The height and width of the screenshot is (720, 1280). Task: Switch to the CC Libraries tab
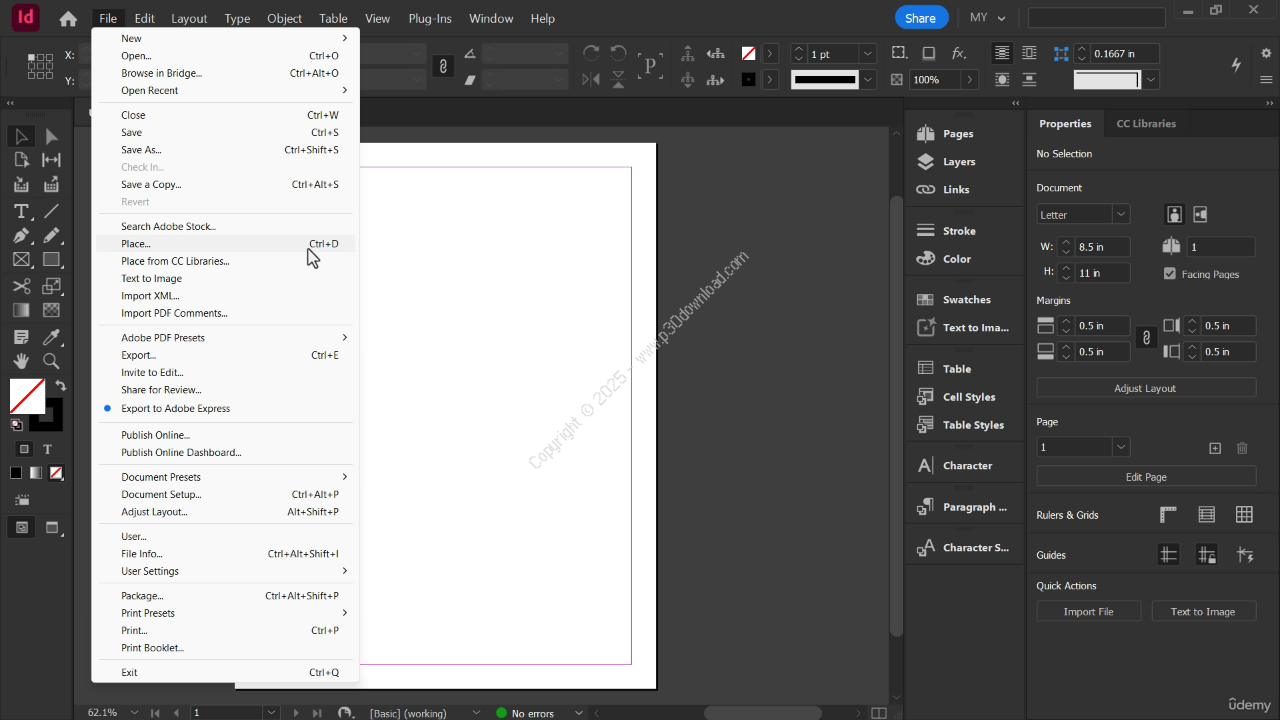click(1146, 124)
